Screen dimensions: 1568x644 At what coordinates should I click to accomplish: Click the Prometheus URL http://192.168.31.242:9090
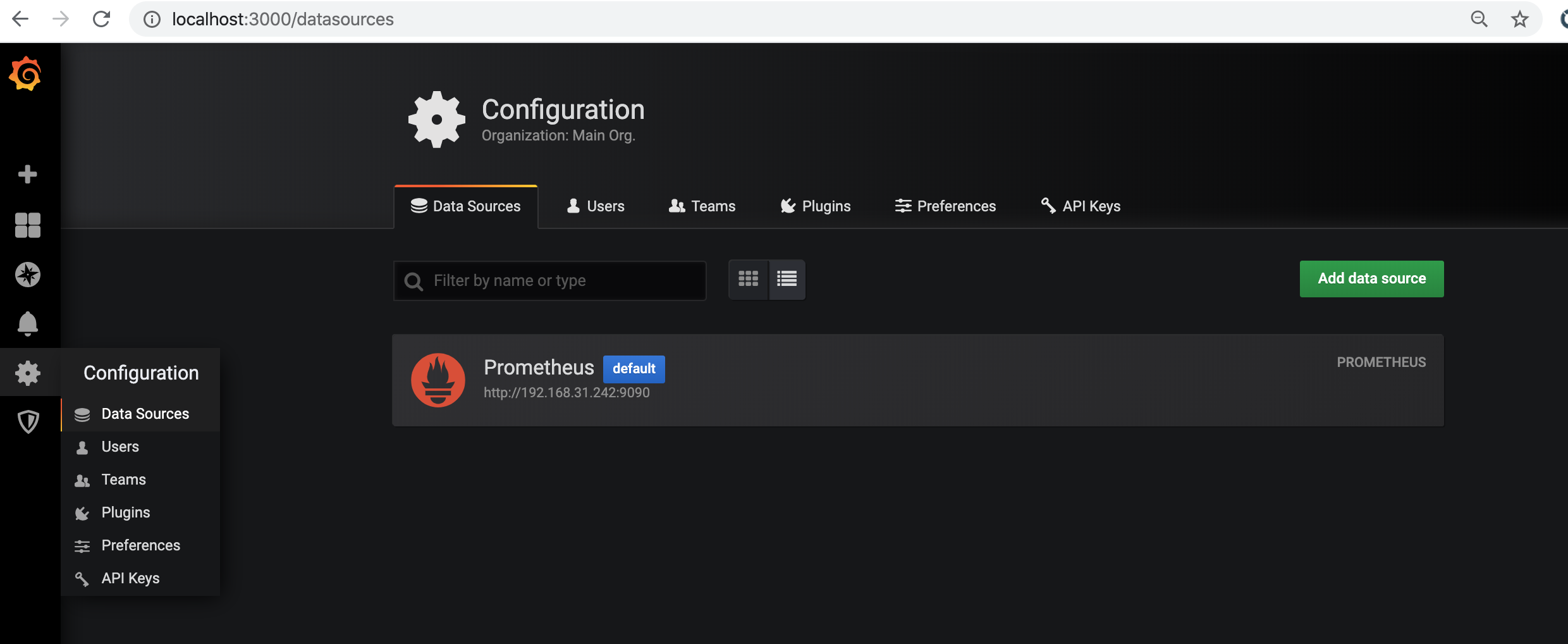[x=567, y=393]
